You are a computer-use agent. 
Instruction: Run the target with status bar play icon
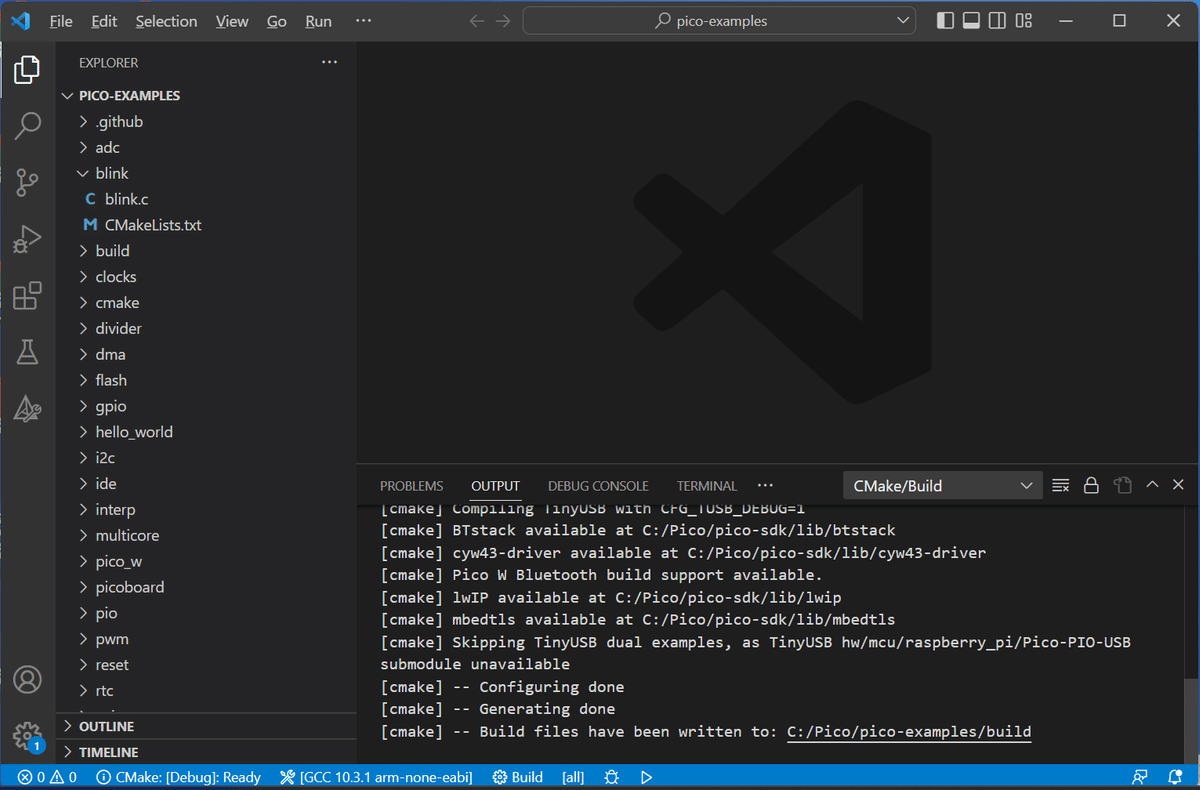pyautogui.click(x=647, y=777)
